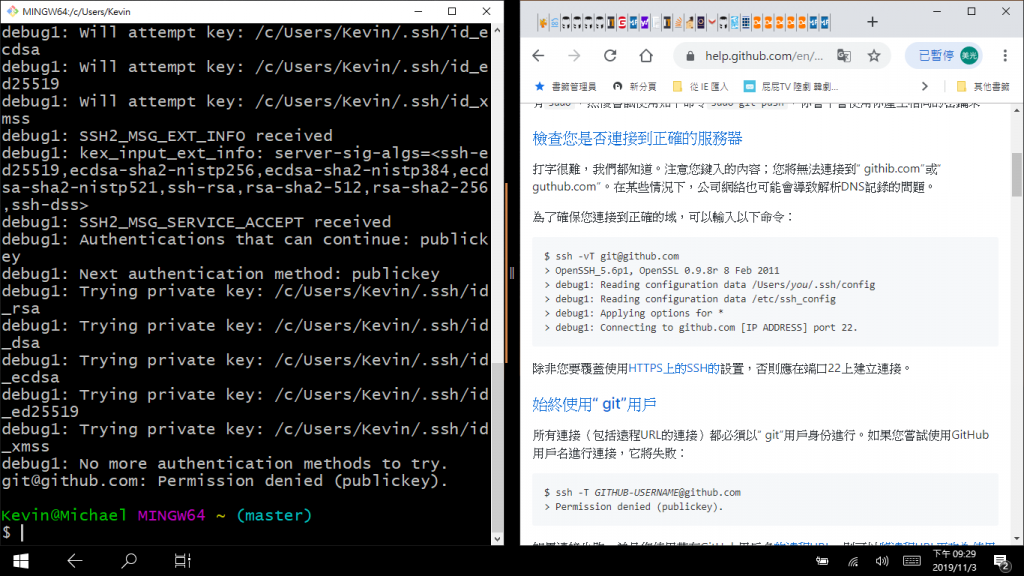The width and height of the screenshot is (1024, 576).
Task: Expand the 其他書籤 folder
Action: [x=983, y=86]
